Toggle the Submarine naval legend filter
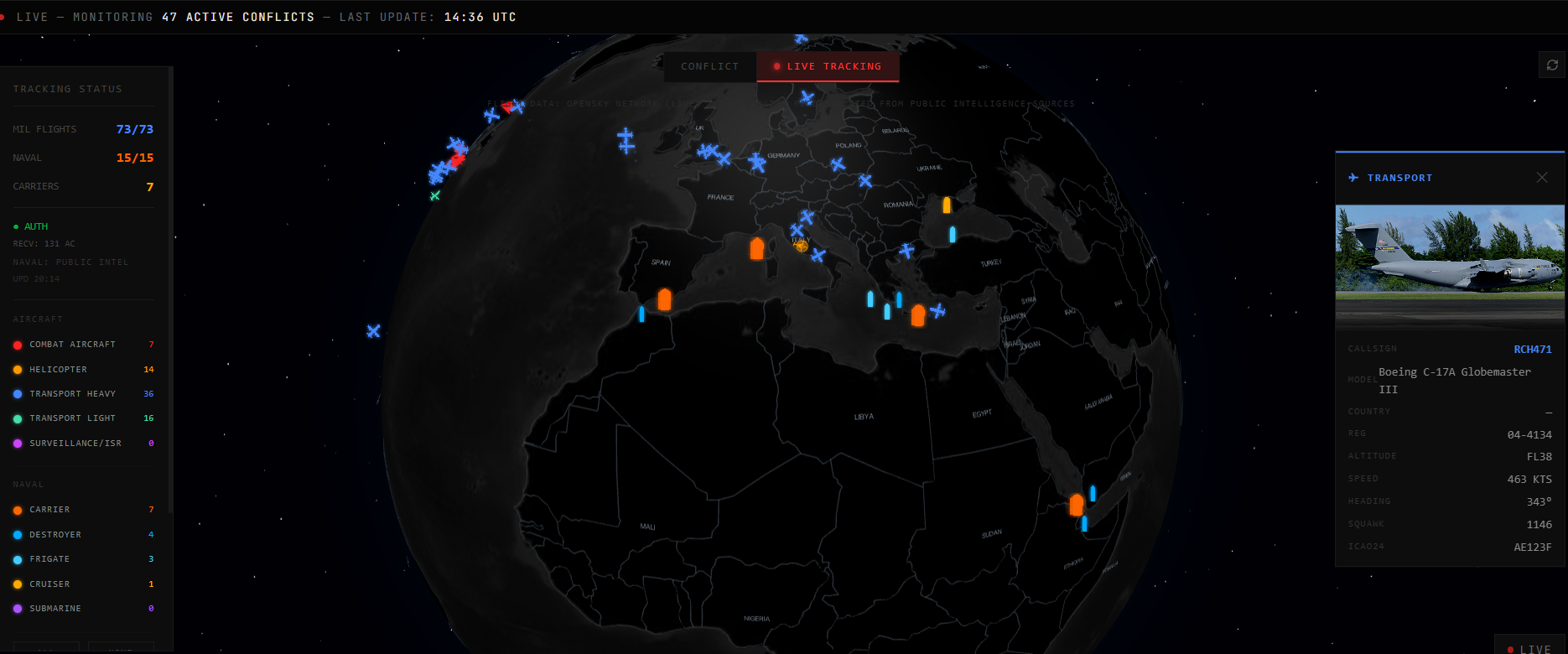Viewport: 1568px width, 654px height. 84,608
